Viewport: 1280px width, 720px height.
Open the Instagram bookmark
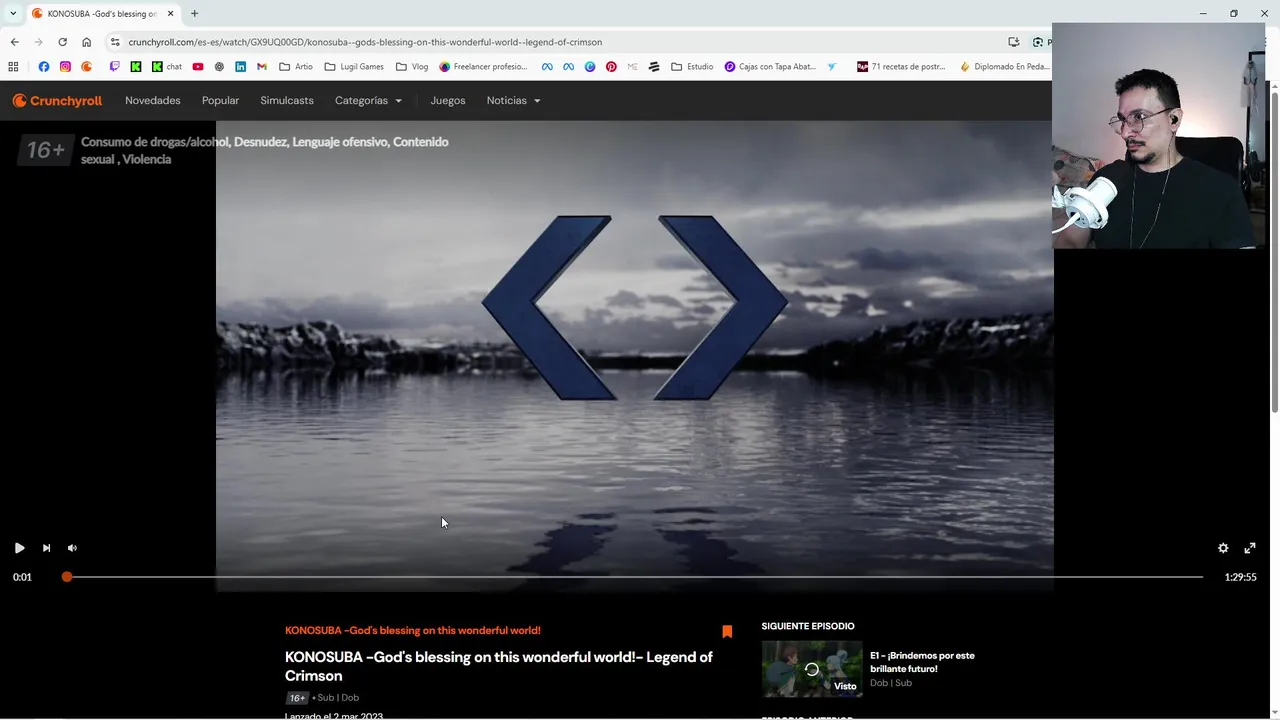point(65,67)
